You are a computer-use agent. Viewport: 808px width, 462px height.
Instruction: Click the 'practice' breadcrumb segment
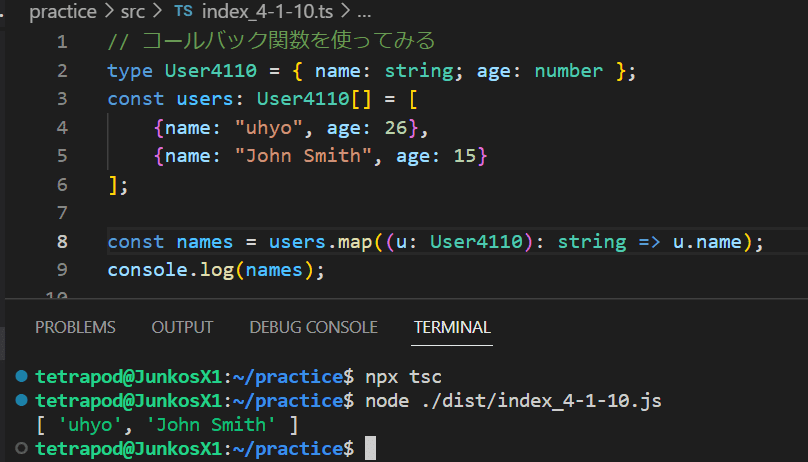point(63,11)
